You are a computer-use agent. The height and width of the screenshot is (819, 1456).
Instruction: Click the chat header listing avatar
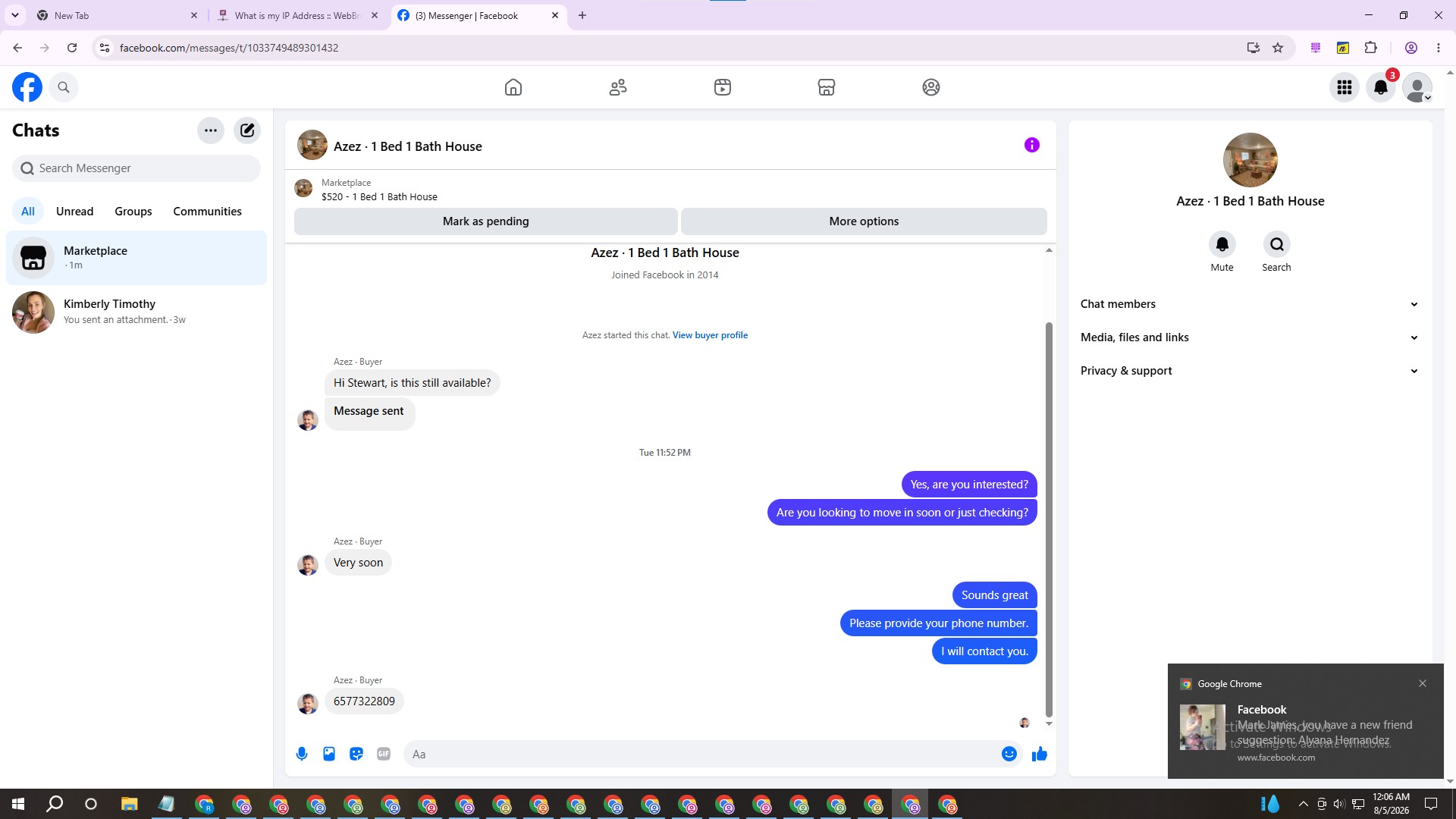312,145
